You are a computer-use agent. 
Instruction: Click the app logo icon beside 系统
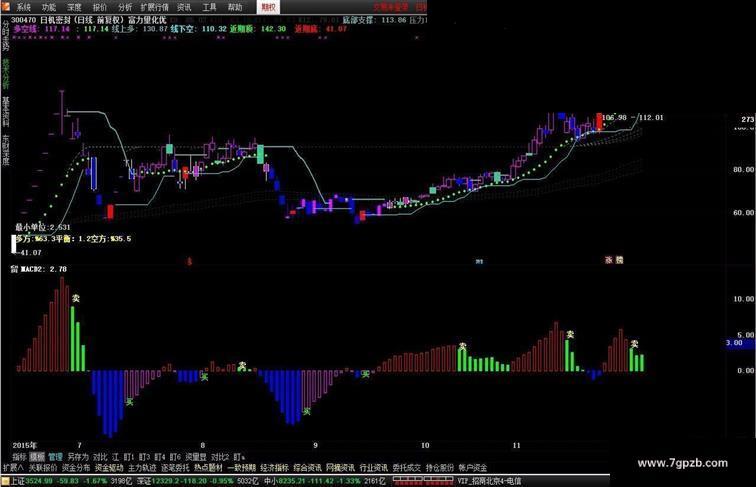tap(5, 6)
